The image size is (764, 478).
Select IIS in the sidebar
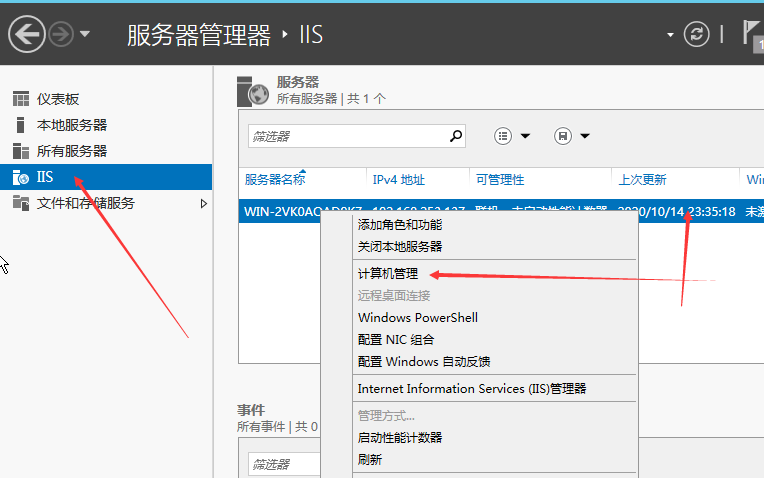(106, 177)
